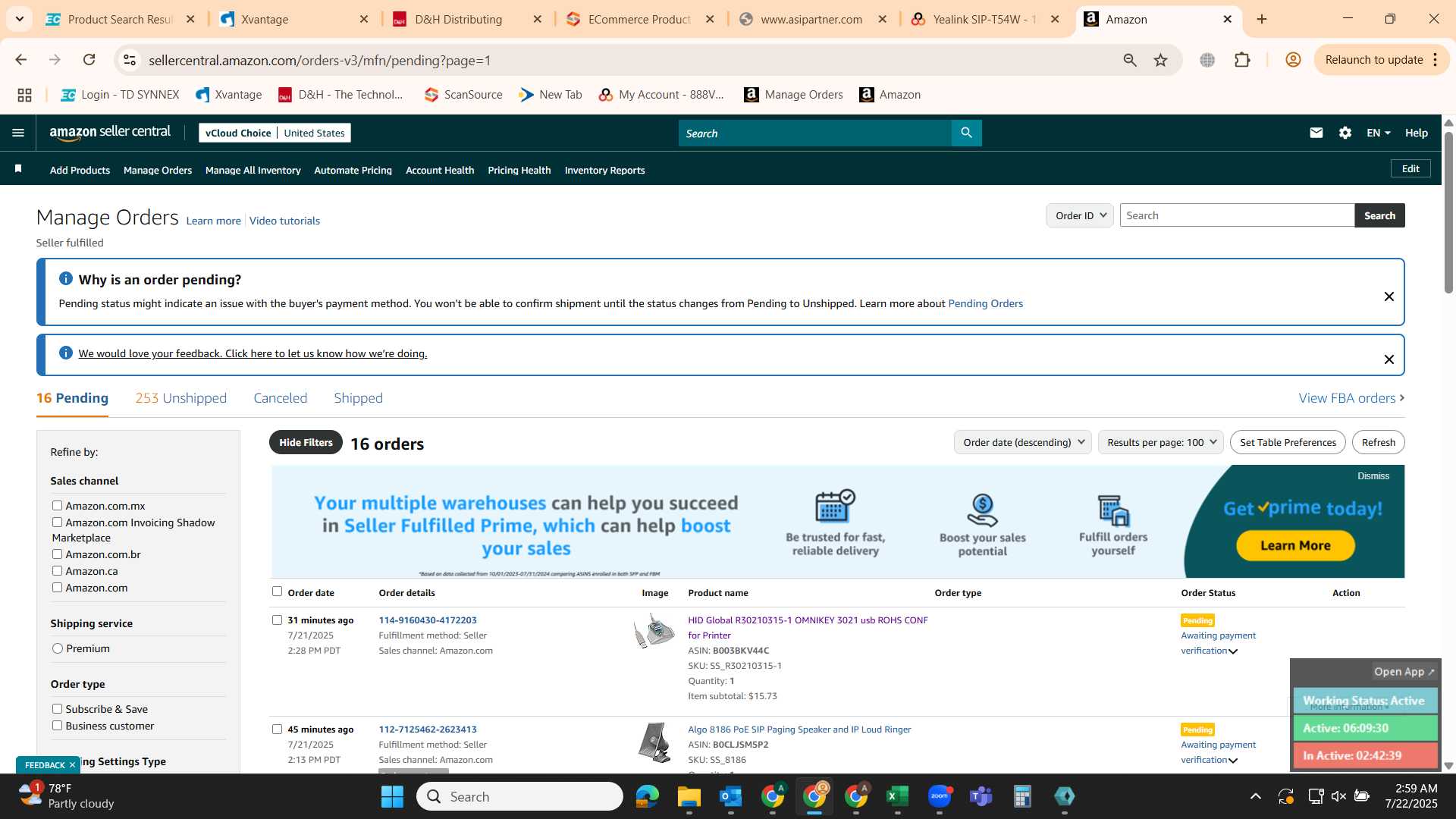Open the View FBA orders link

1351,398
